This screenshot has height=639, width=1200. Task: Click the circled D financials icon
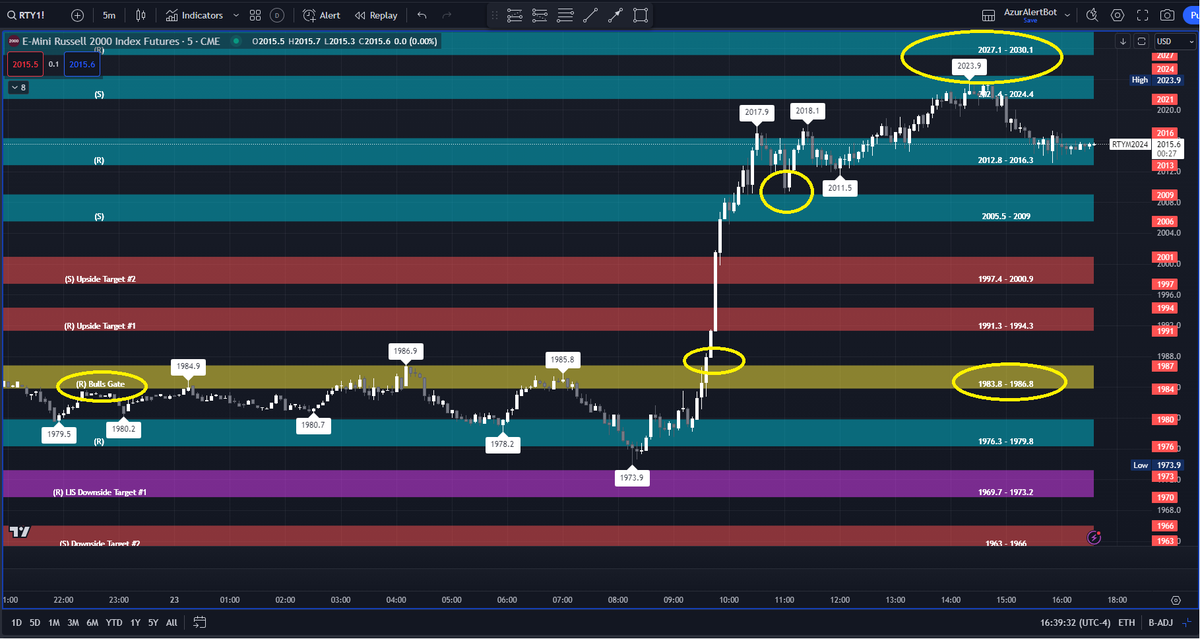(x=276, y=15)
